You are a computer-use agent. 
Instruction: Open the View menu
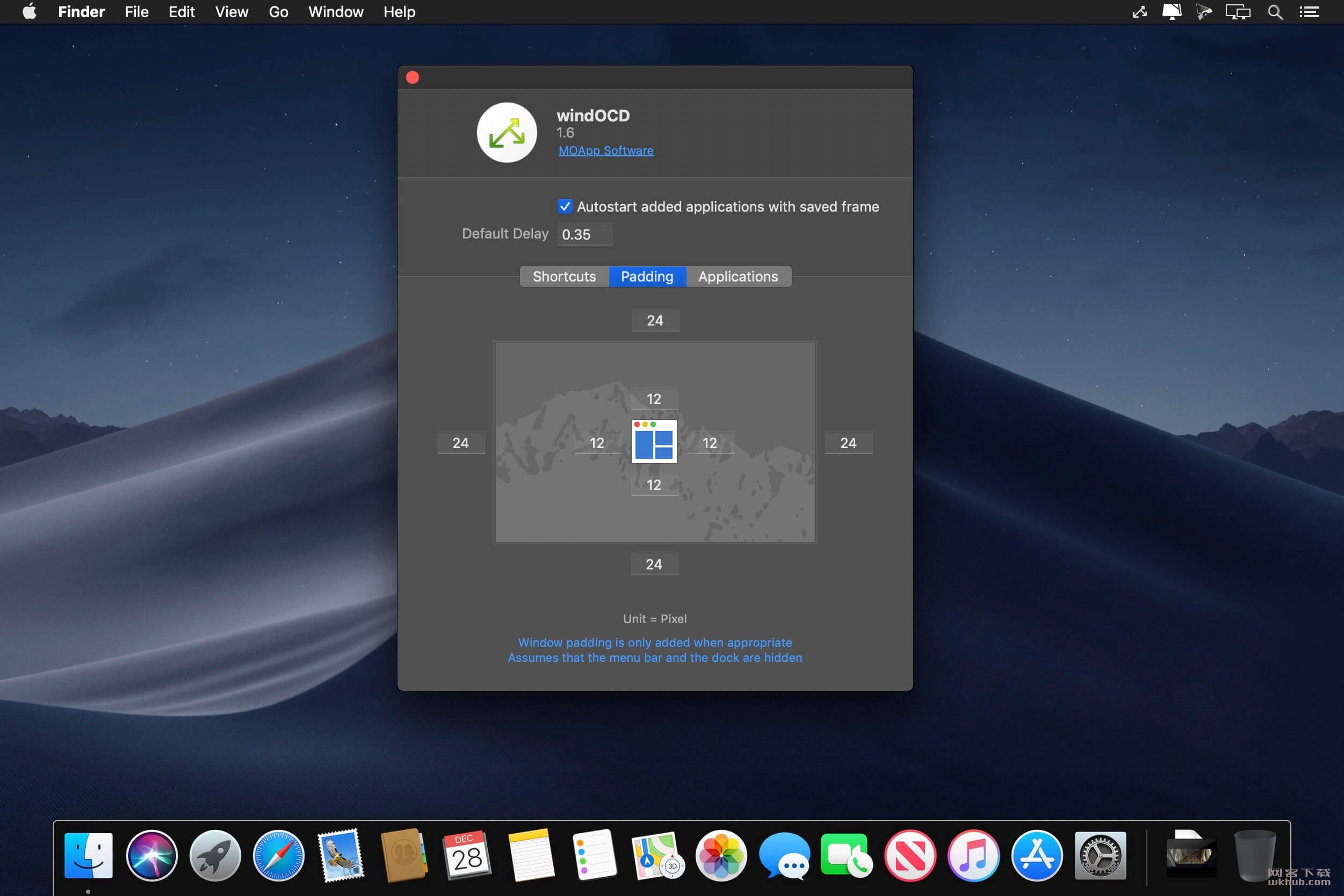(232, 12)
